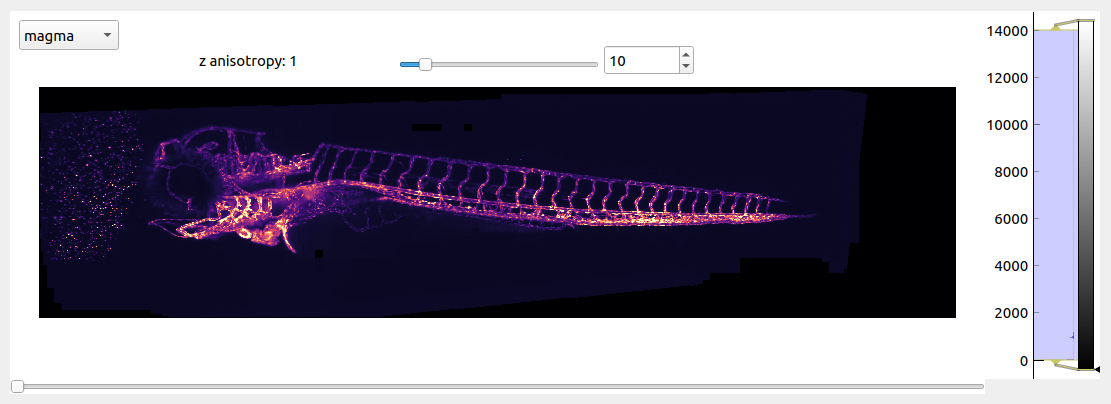Screen dimensions: 1111x404
Task: Click the grayscale gradient color bar
Action: coord(1085,195)
